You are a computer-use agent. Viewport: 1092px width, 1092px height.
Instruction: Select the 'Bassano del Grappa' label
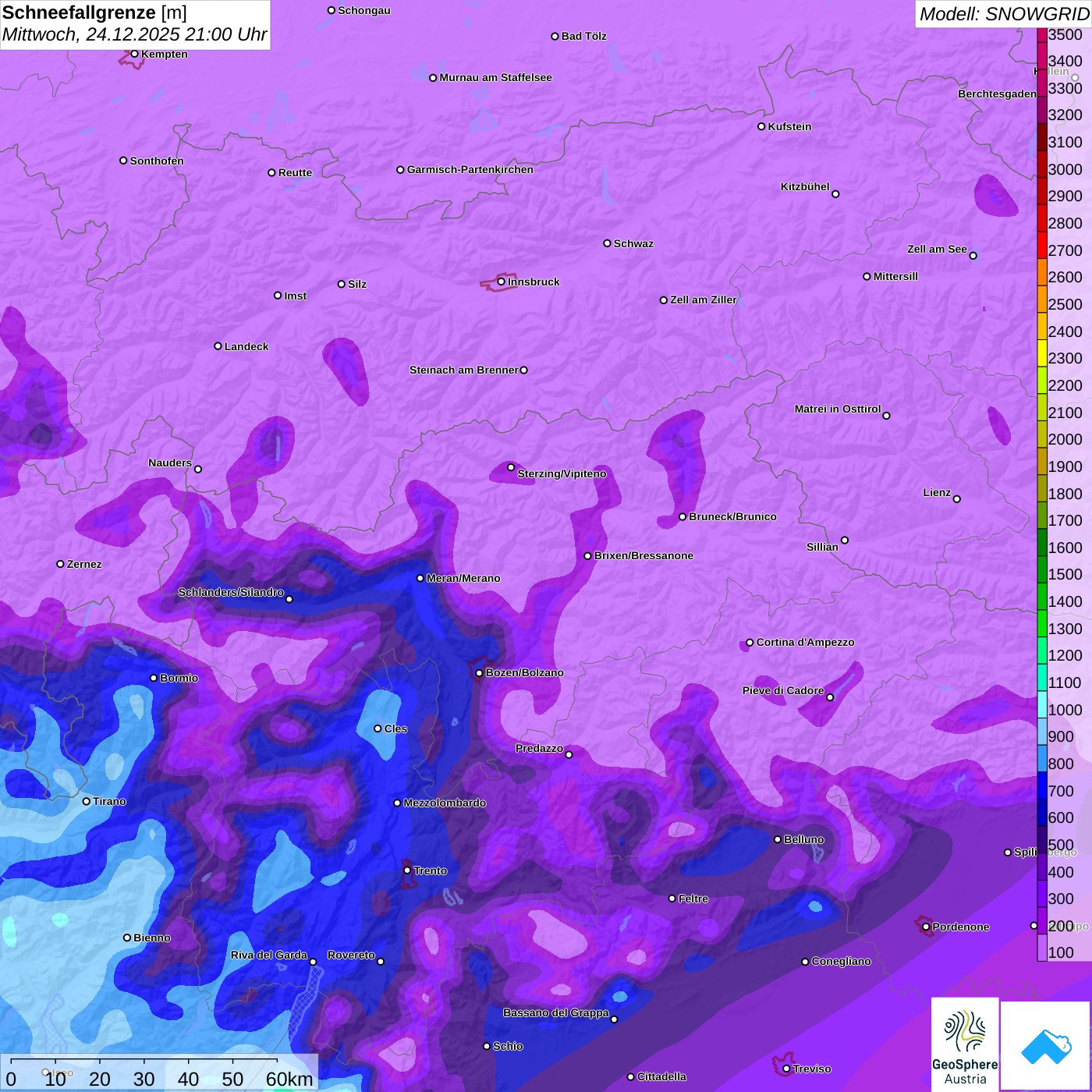(556, 1012)
